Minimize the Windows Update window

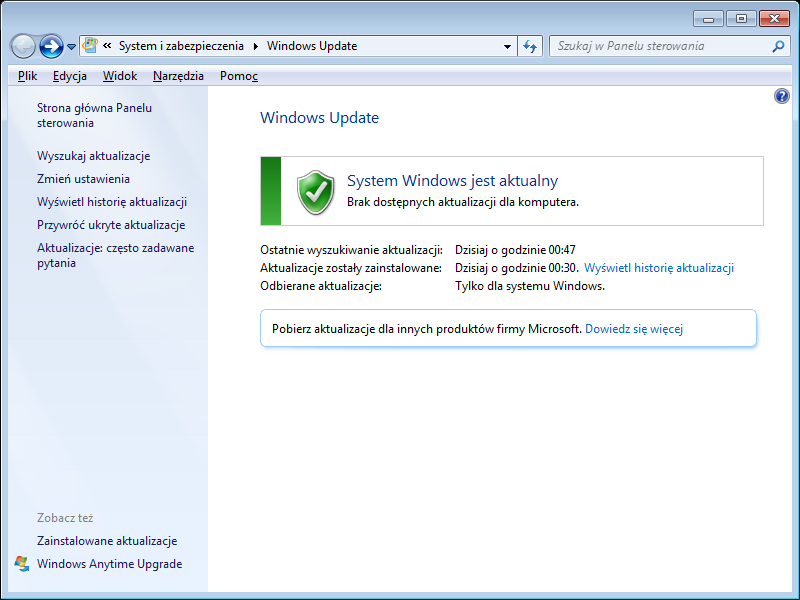(x=708, y=19)
